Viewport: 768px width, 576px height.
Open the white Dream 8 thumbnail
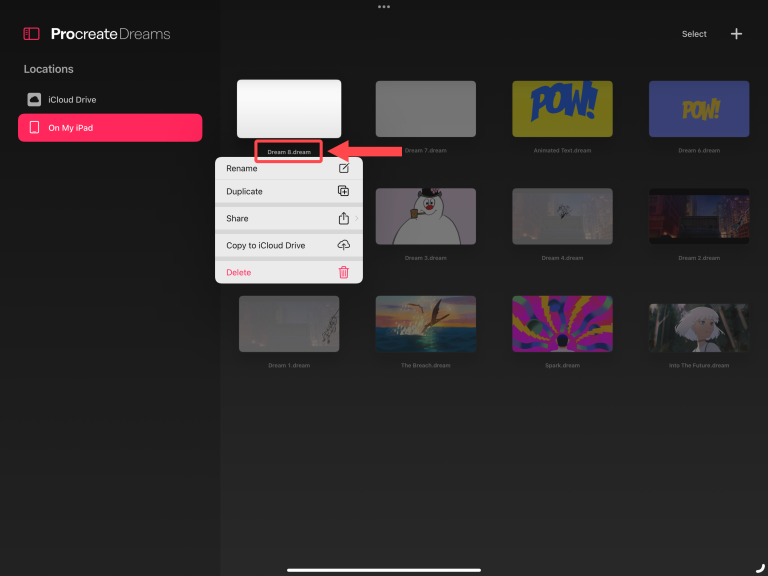pos(289,109)
